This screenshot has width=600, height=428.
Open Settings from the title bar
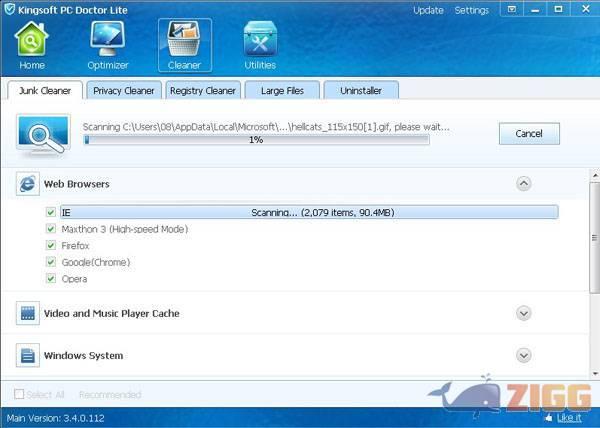[471, 10]
